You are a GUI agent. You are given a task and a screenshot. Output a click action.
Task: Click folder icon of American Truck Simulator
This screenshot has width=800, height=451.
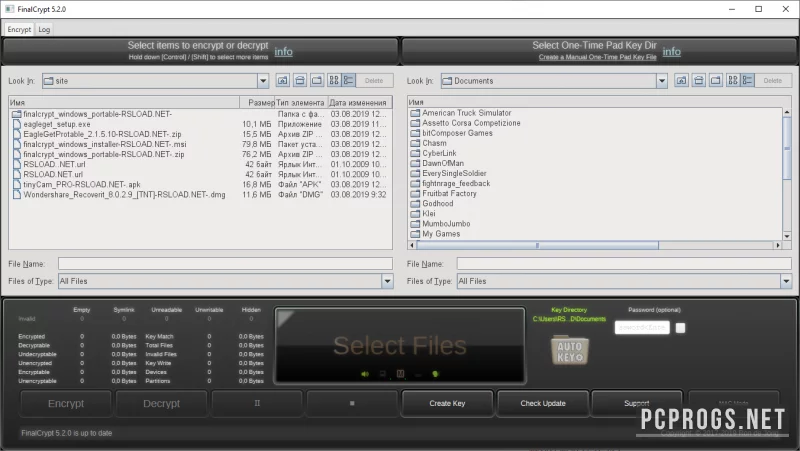coord(415,113)
